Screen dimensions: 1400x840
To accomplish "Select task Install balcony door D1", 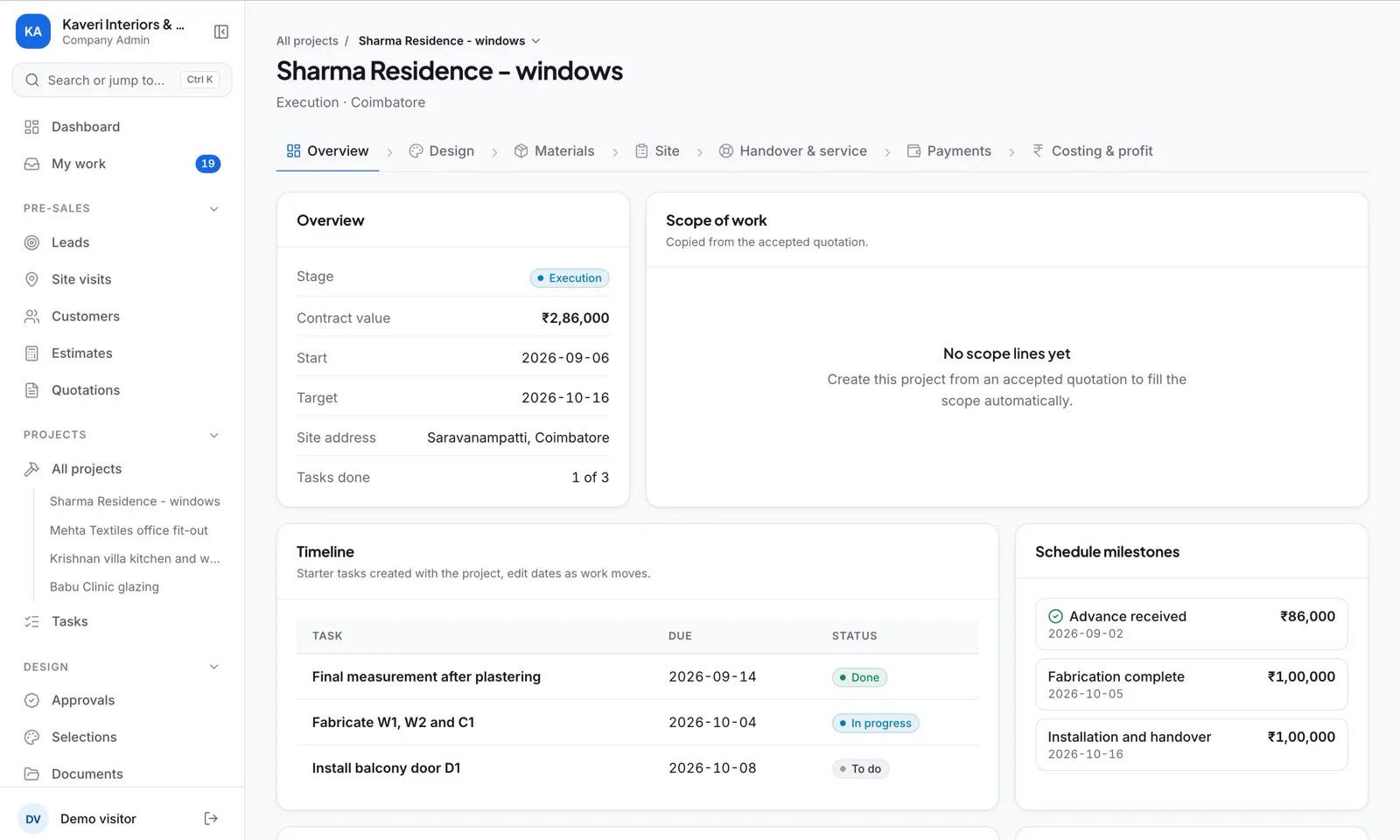I will tap(386, 767).
